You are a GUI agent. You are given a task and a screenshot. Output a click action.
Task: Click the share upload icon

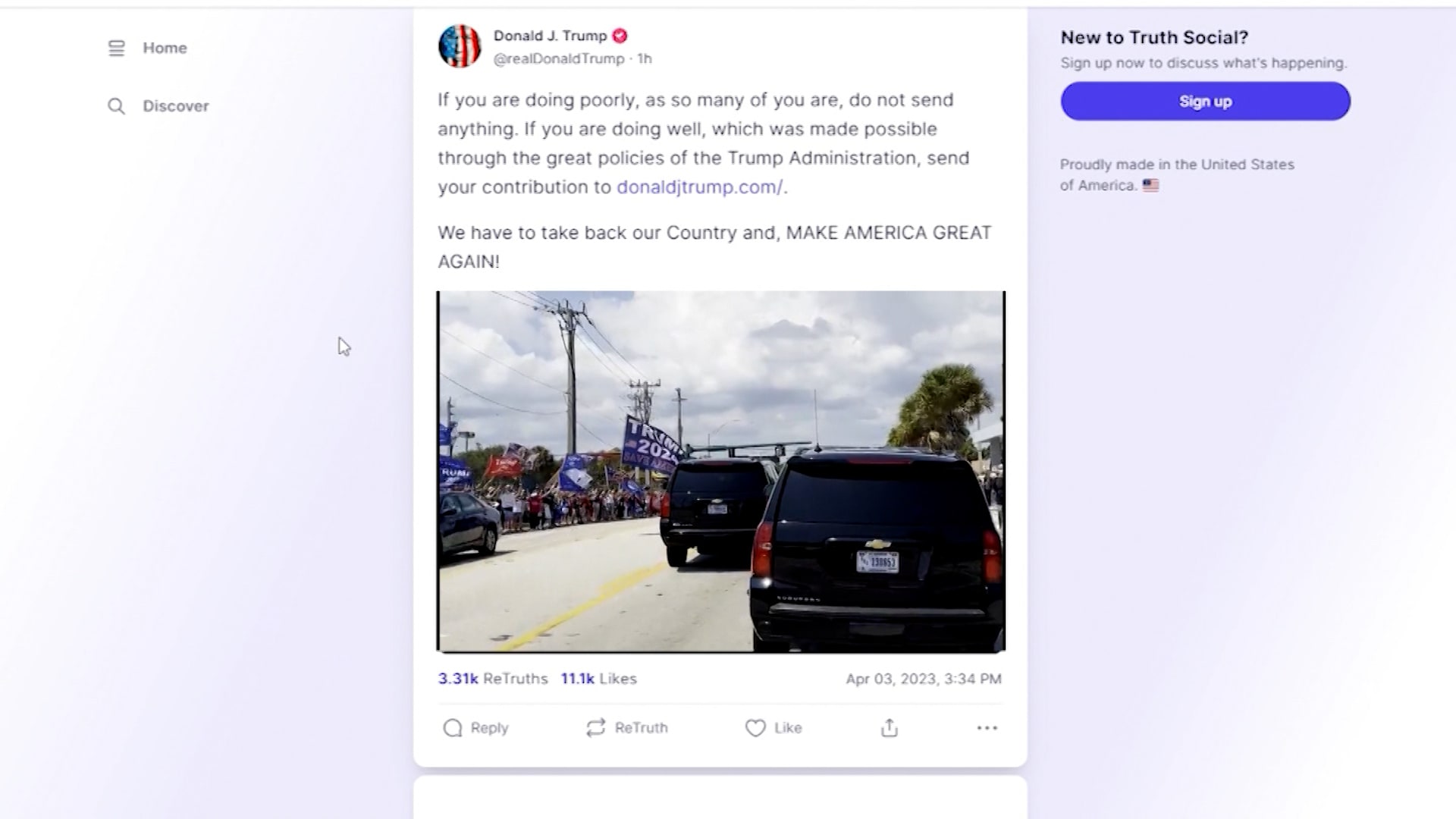pos(890,728)
